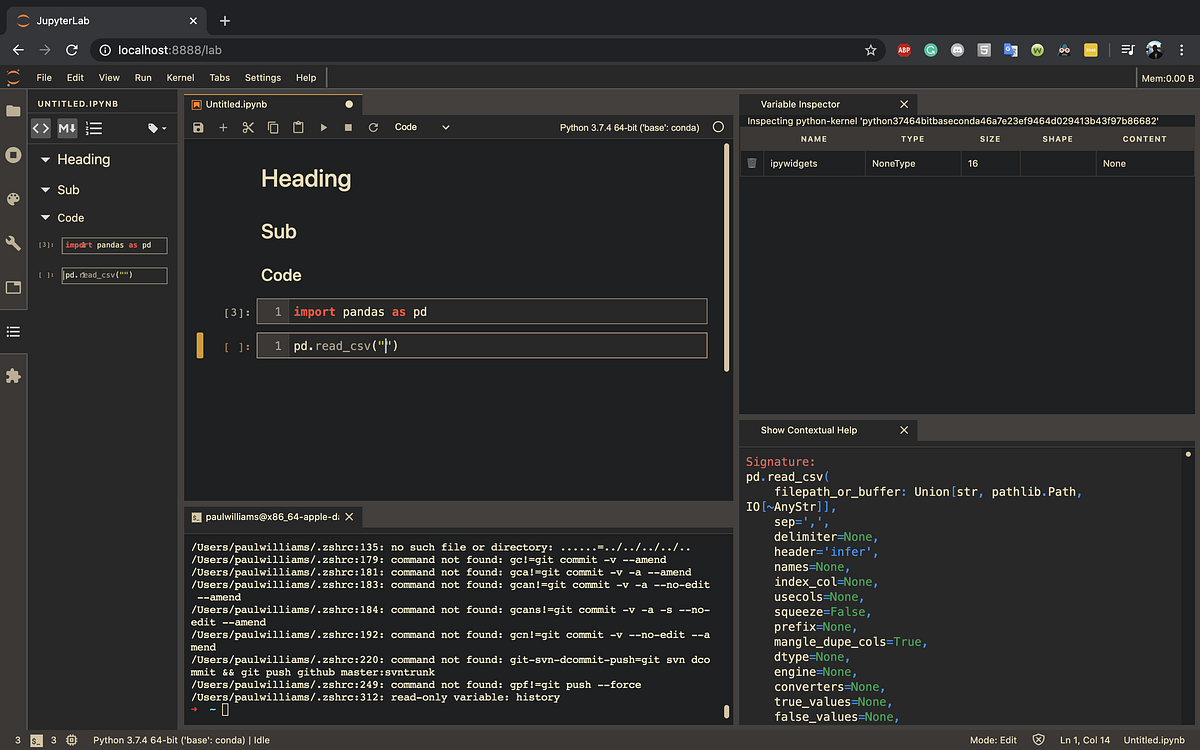Viewport: 1200px width, 750px height.
Task: Collapse the Heading section in table of contents
Action: [x=45, y=159]
